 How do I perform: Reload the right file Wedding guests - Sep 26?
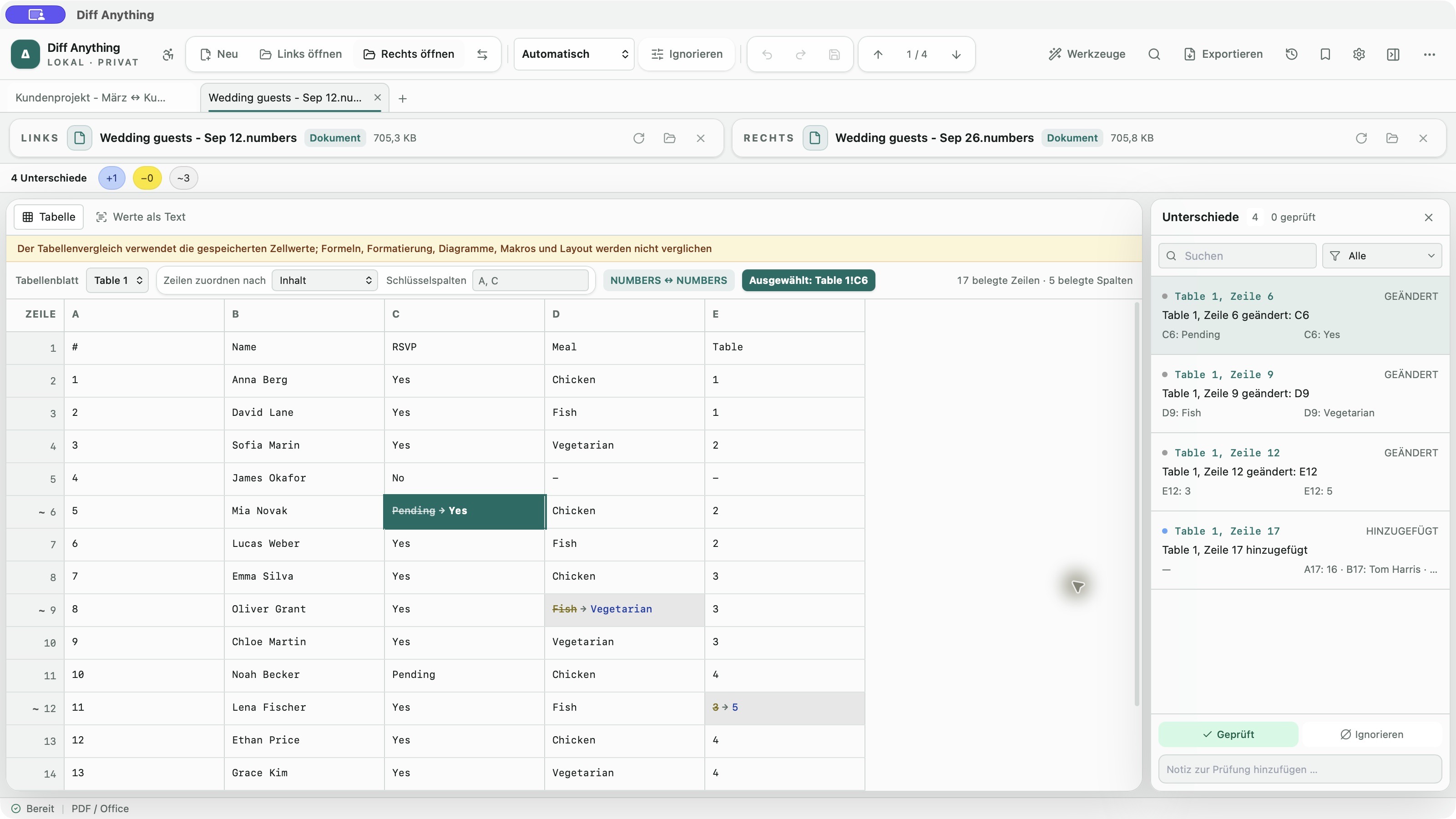(x=1361, y=138)
